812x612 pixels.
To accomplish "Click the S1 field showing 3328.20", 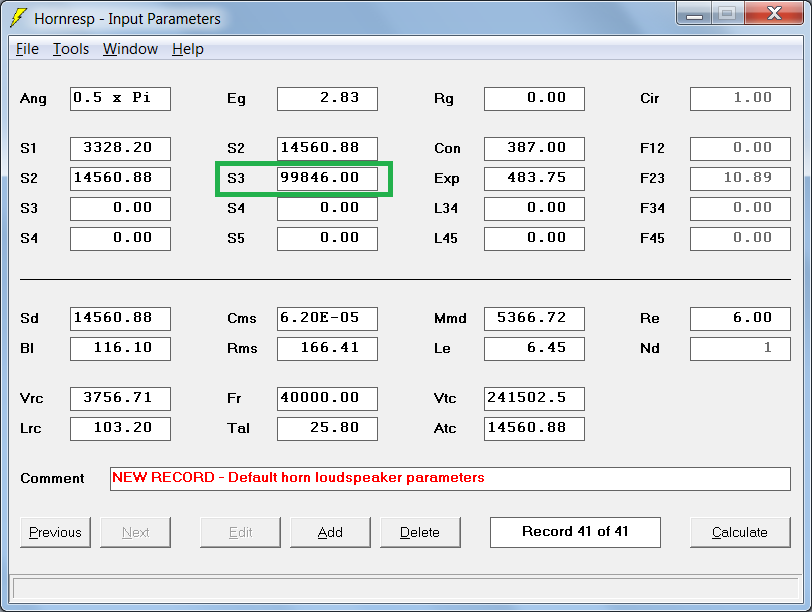I will coord(120,149).
